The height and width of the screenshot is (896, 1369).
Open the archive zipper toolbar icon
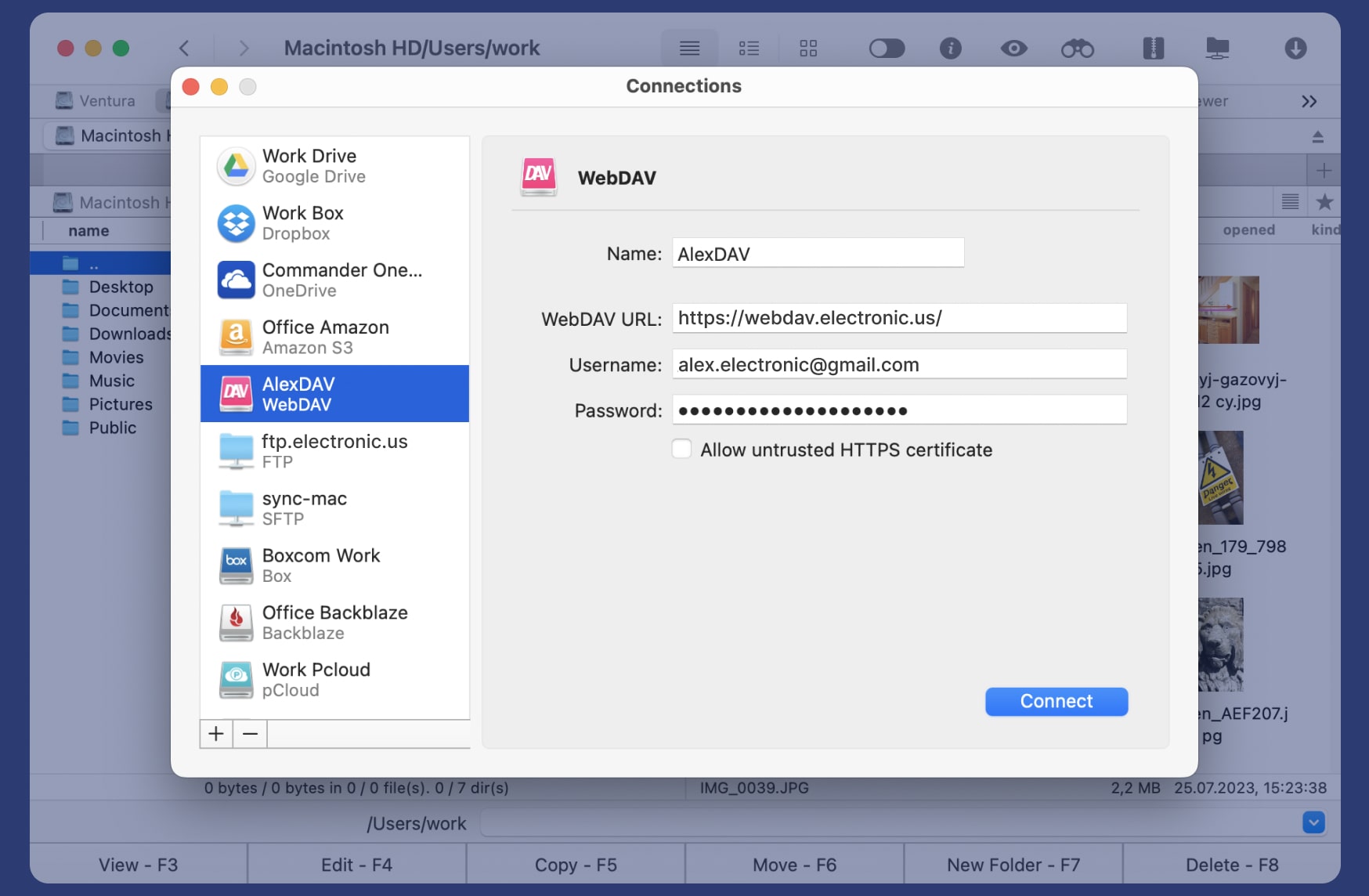click(x=1153, y=48)
